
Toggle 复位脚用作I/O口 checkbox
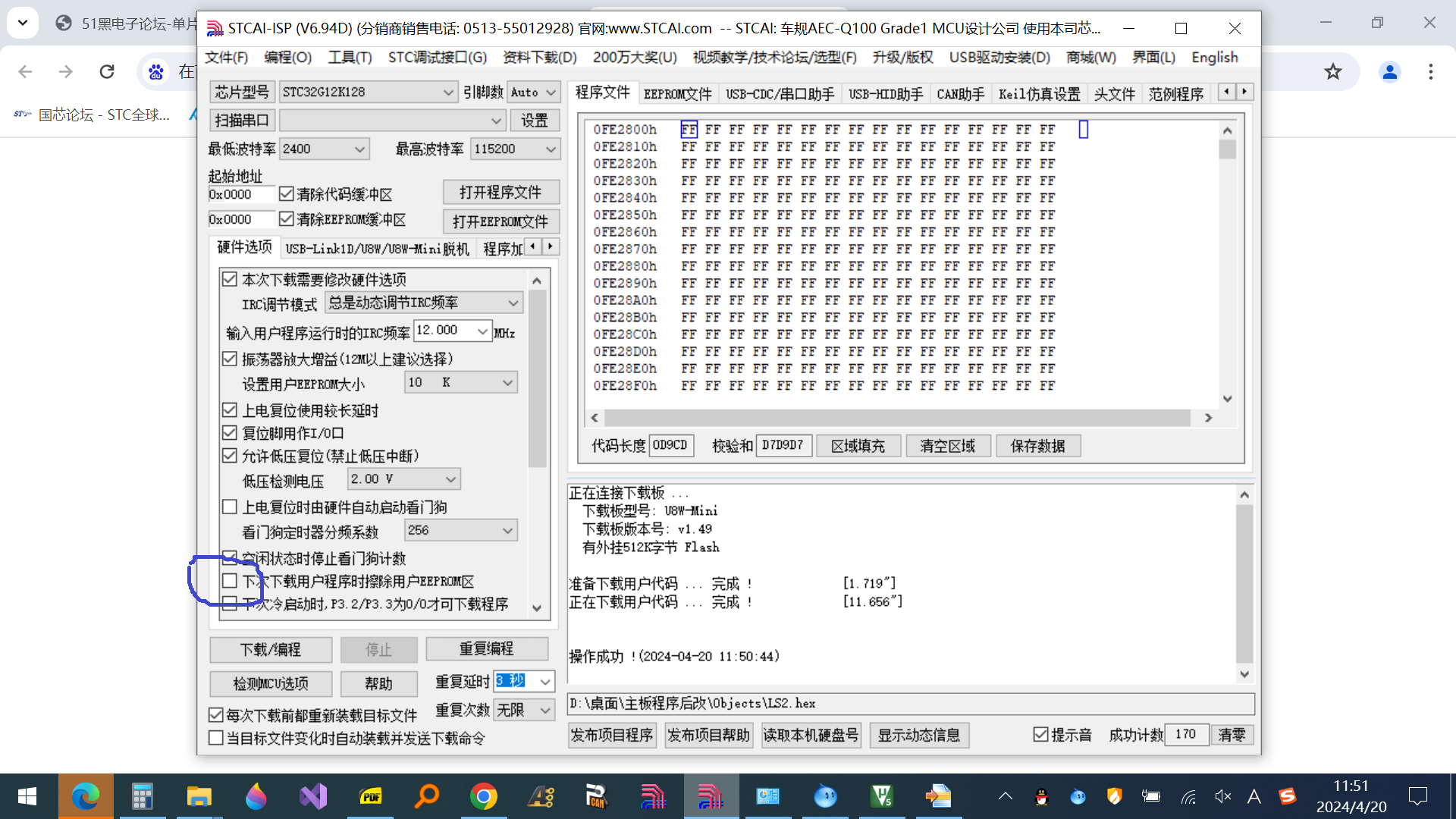coord(230,433)
